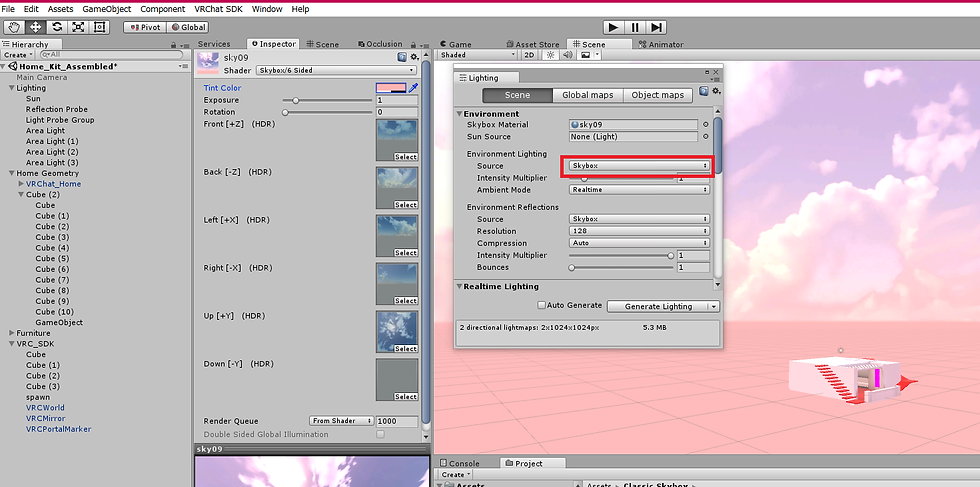Click the Step frame button
This screenshot has height=487, width=980.
click(x=656, y=28)
